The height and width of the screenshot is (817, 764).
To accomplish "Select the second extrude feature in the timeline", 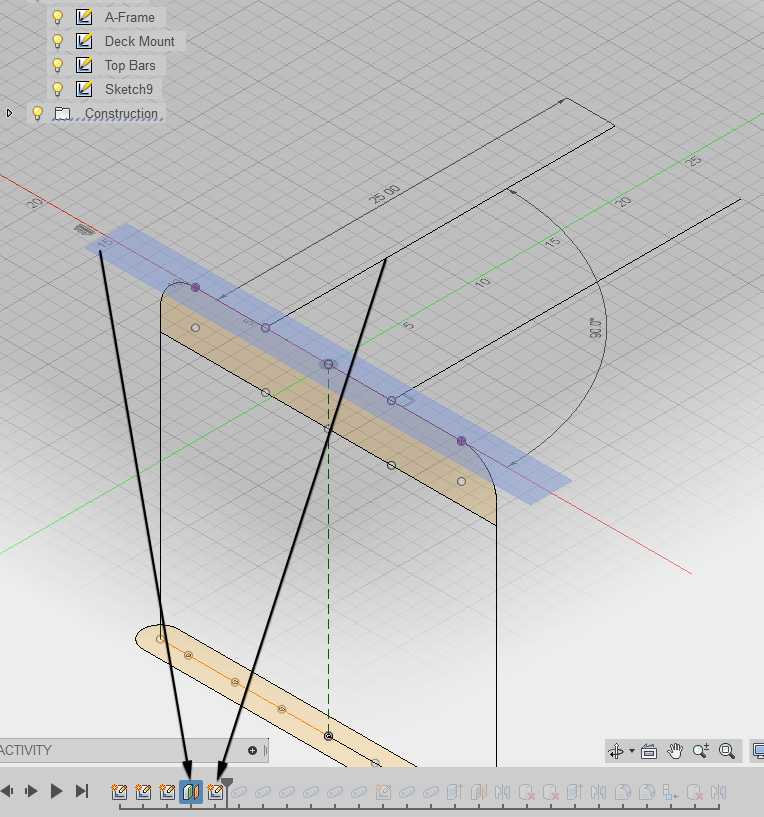I will 575,792.
